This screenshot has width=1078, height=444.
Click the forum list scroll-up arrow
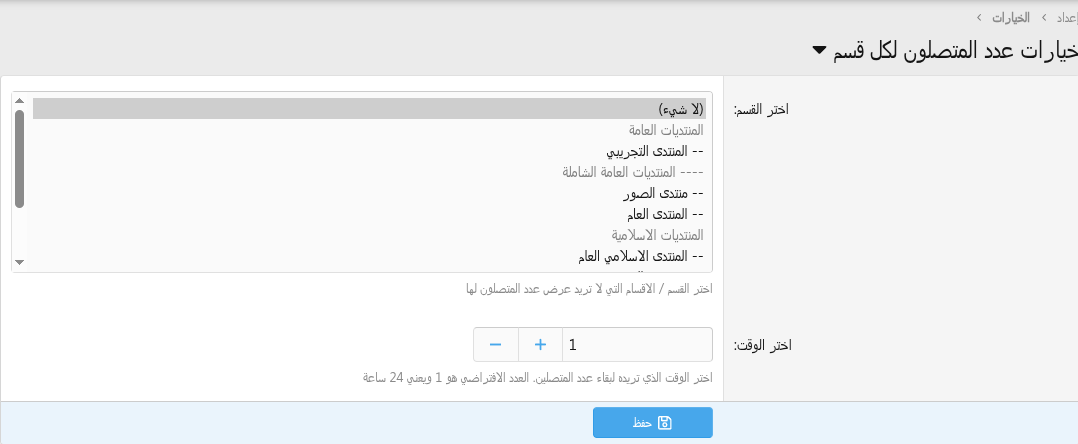click(x=19, y=101)
